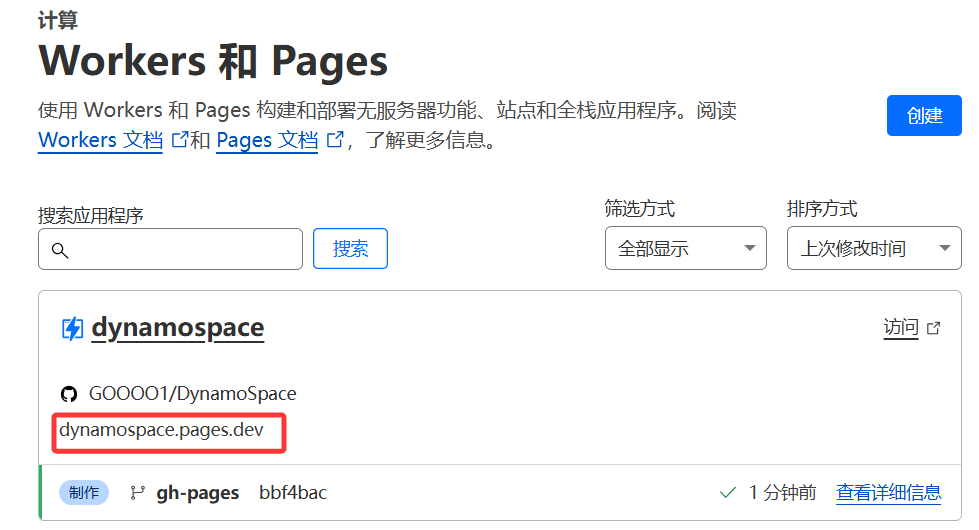Focus the 搜索应用程序 input field
This screenshot has width=979, height=530.
(x=170, y=249)
